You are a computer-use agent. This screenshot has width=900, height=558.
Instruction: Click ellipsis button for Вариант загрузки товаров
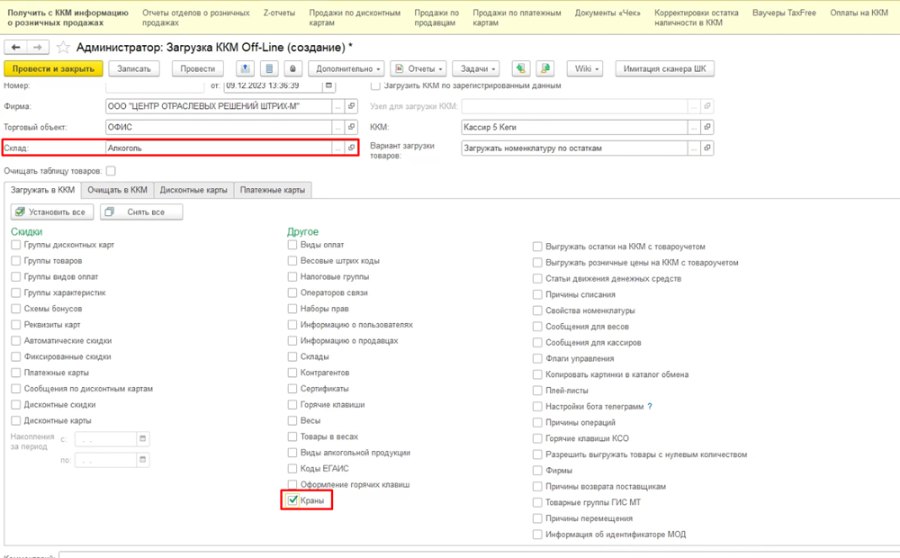point(695,148)
